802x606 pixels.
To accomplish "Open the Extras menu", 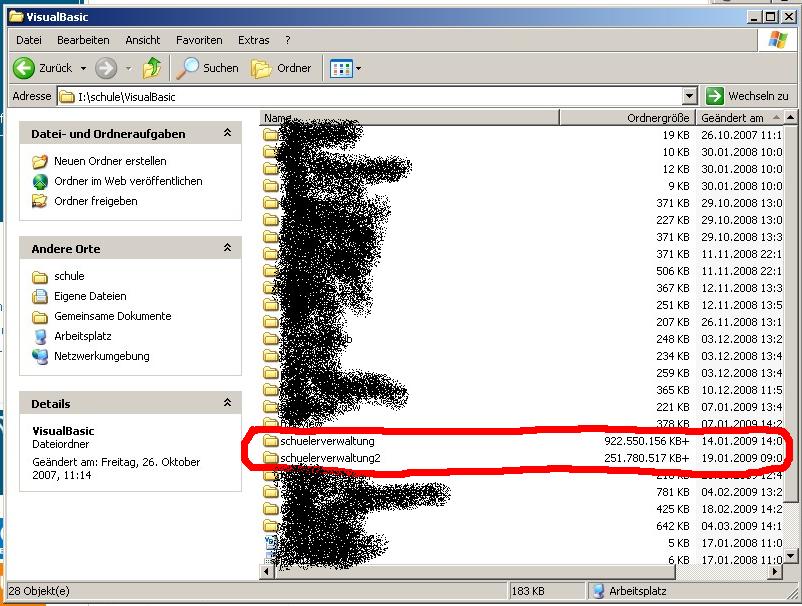I will [253, 40].
